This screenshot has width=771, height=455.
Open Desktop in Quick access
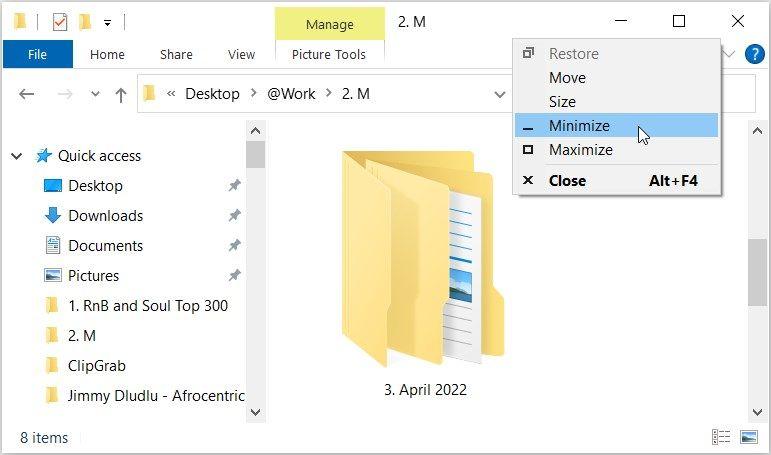(x=95, y=186)
